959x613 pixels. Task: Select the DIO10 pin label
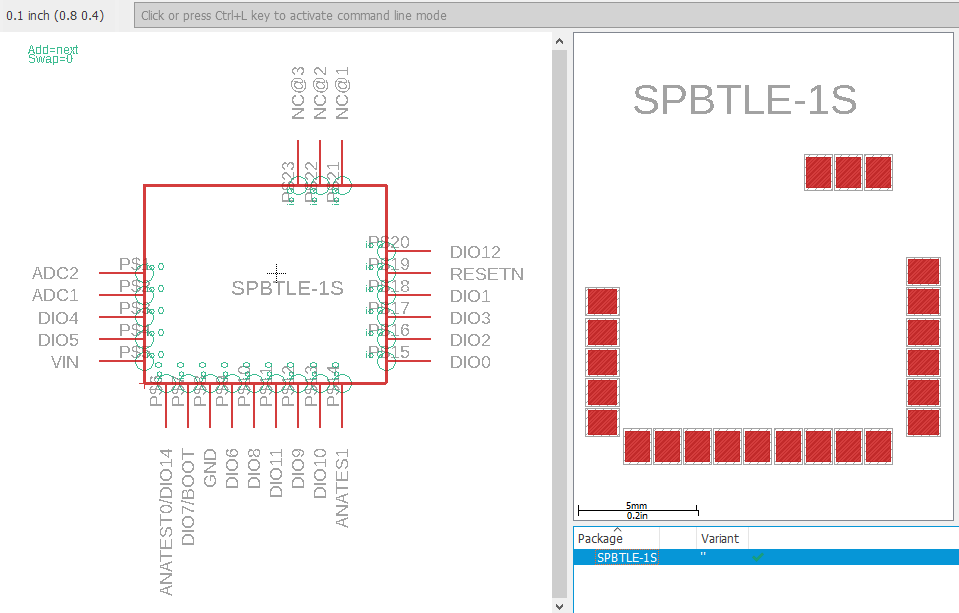320,474
